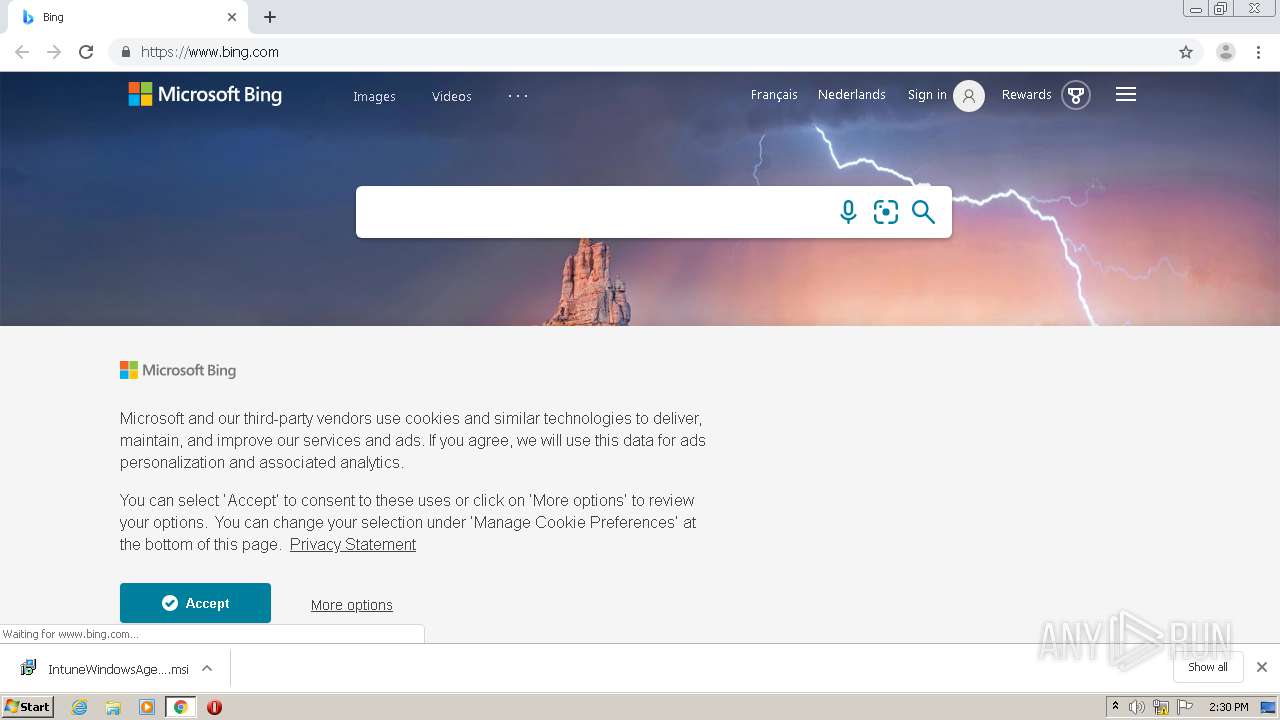Open More options for cookies
Screen dimensions: 1280x720
(352, 605)
